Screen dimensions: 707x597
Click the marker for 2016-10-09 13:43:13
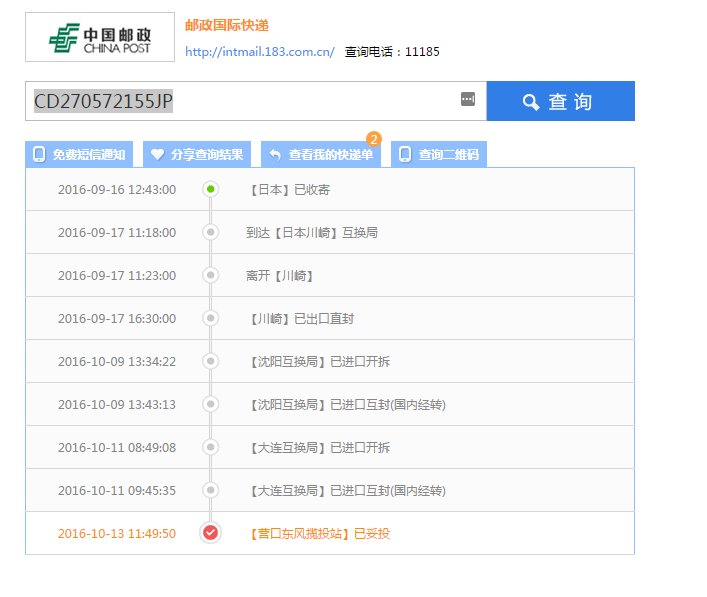[x=211, y=404]
